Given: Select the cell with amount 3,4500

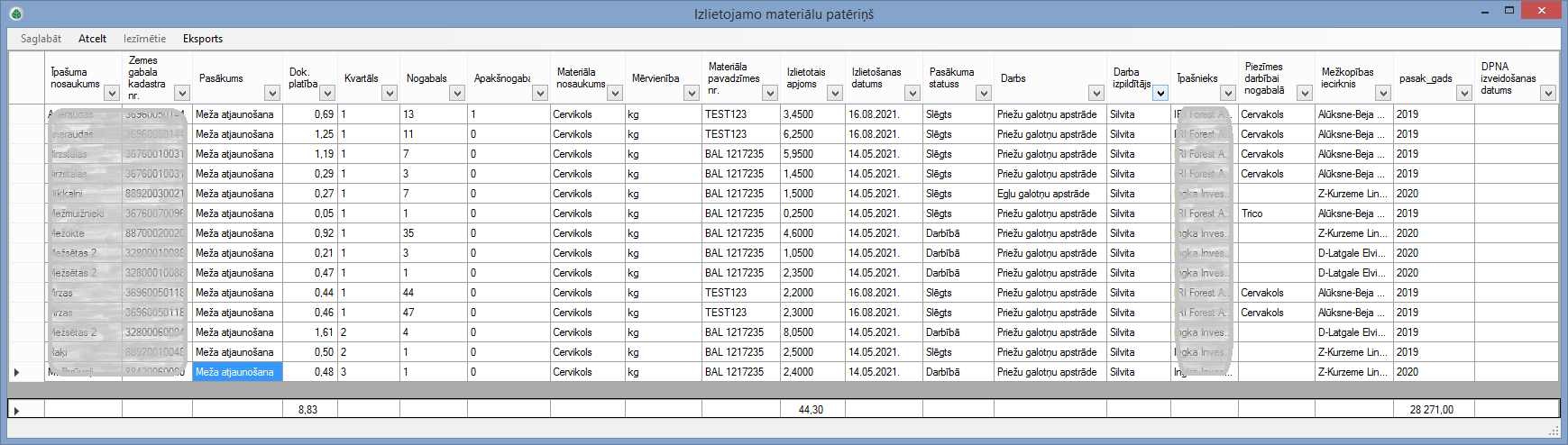Looking at the screenshot, I should [x=812, y=114].
